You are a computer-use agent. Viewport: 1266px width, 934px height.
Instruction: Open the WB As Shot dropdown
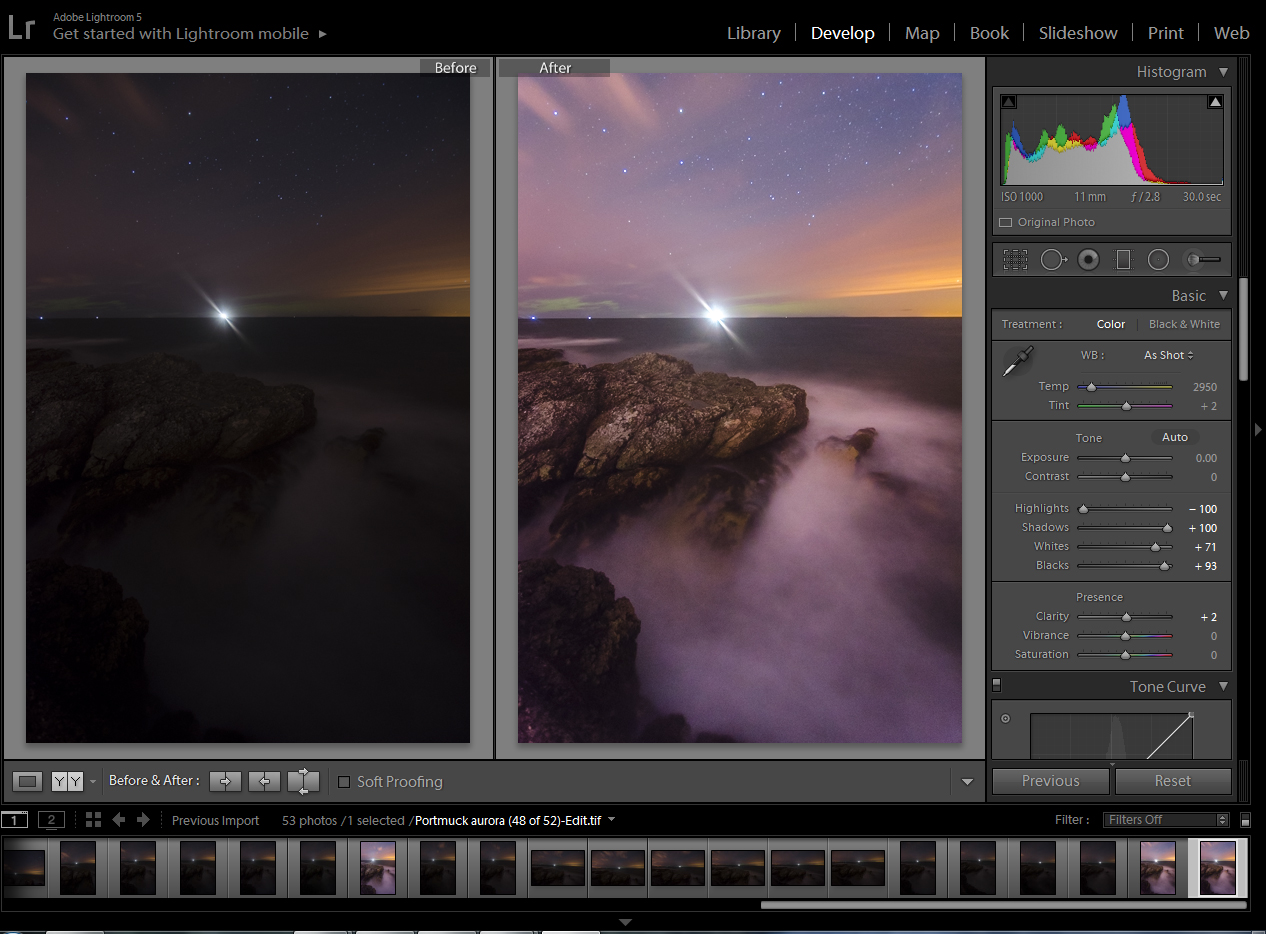pyautogui.click(x=1169, y=355)
